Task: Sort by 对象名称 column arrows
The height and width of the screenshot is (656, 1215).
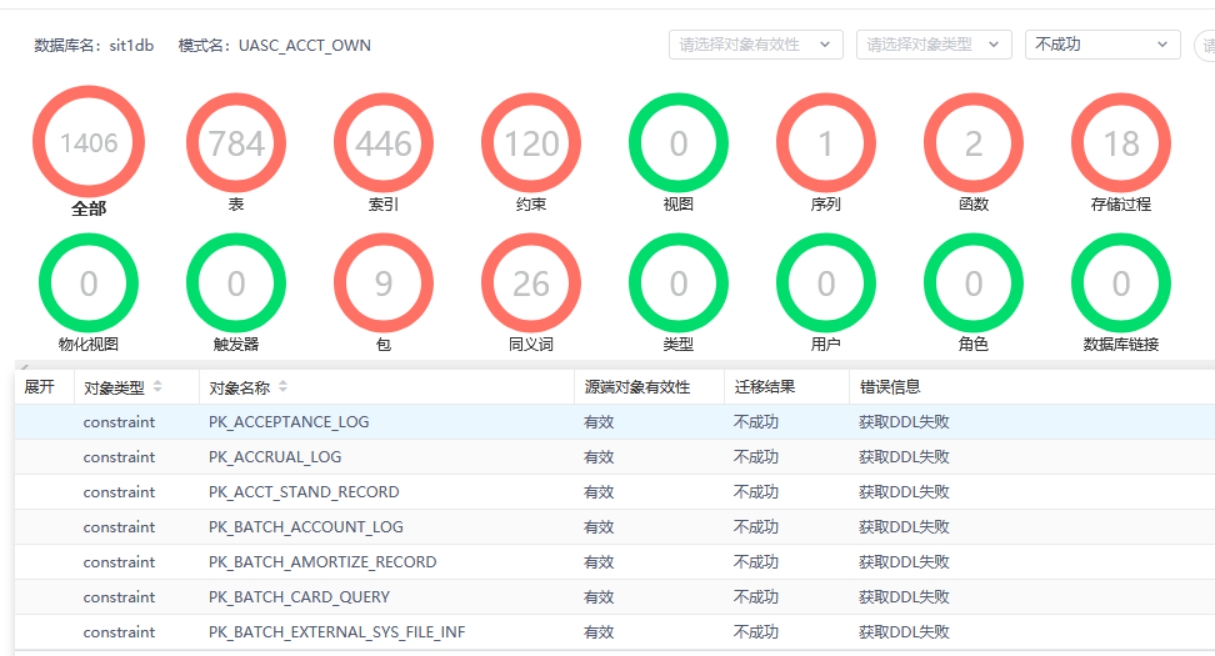Action: coord(283,387)
